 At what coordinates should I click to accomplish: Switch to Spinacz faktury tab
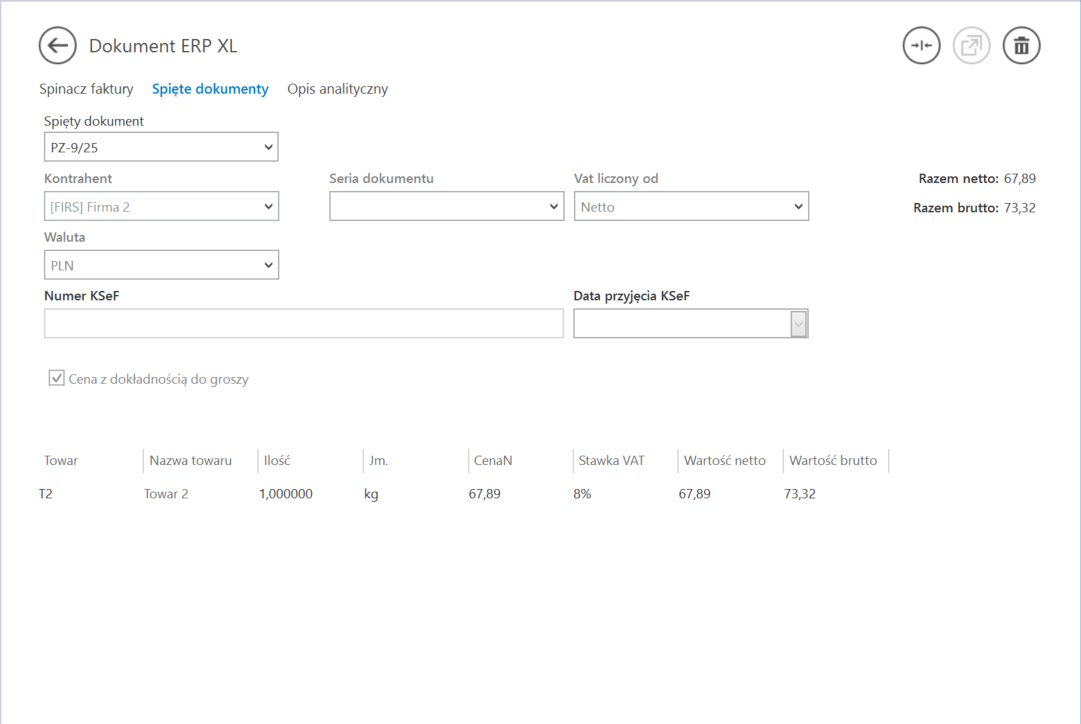(x=86, y=89)
